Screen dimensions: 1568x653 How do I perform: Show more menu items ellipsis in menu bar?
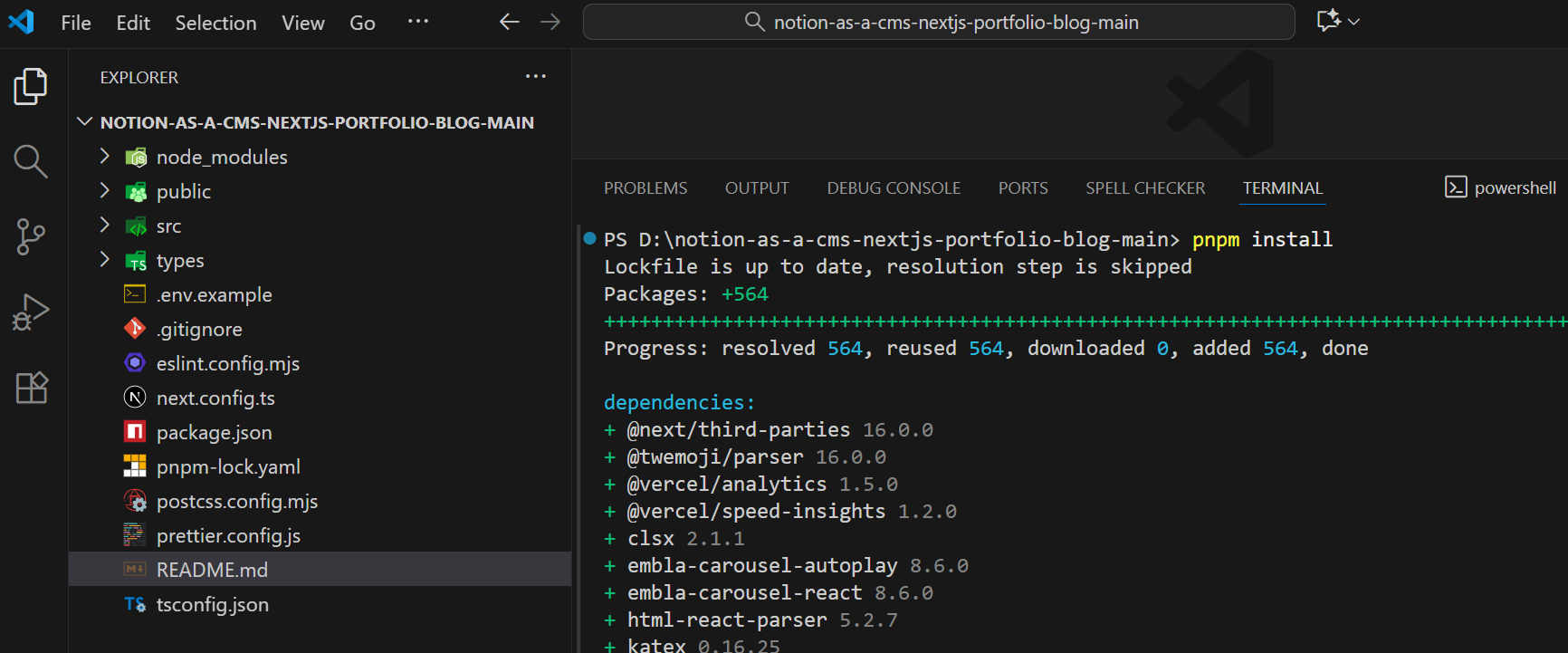418,22
